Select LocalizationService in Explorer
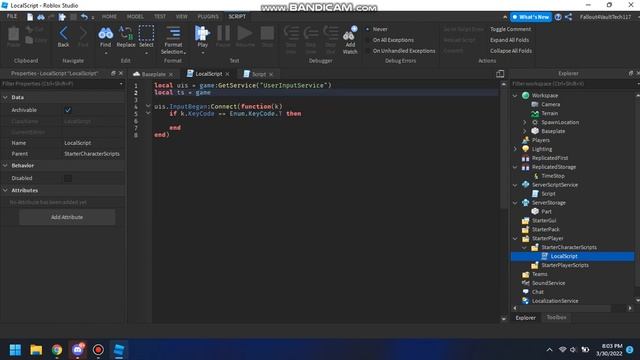The width and height of the screenshot is (640, 360). click(555, 301)
